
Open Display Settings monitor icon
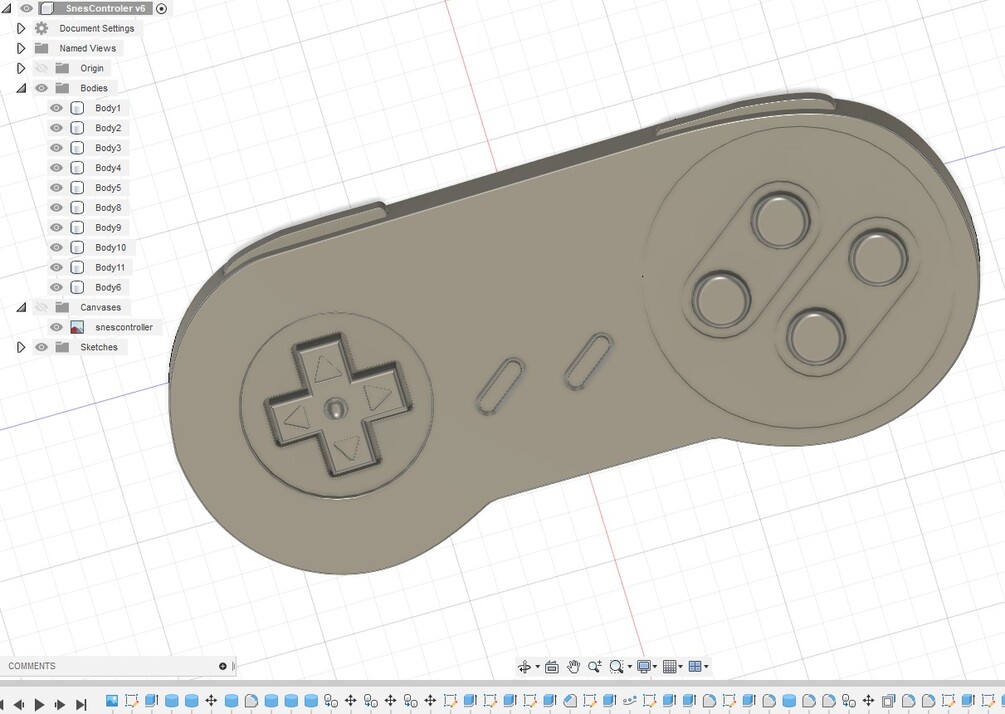(644, 667)
